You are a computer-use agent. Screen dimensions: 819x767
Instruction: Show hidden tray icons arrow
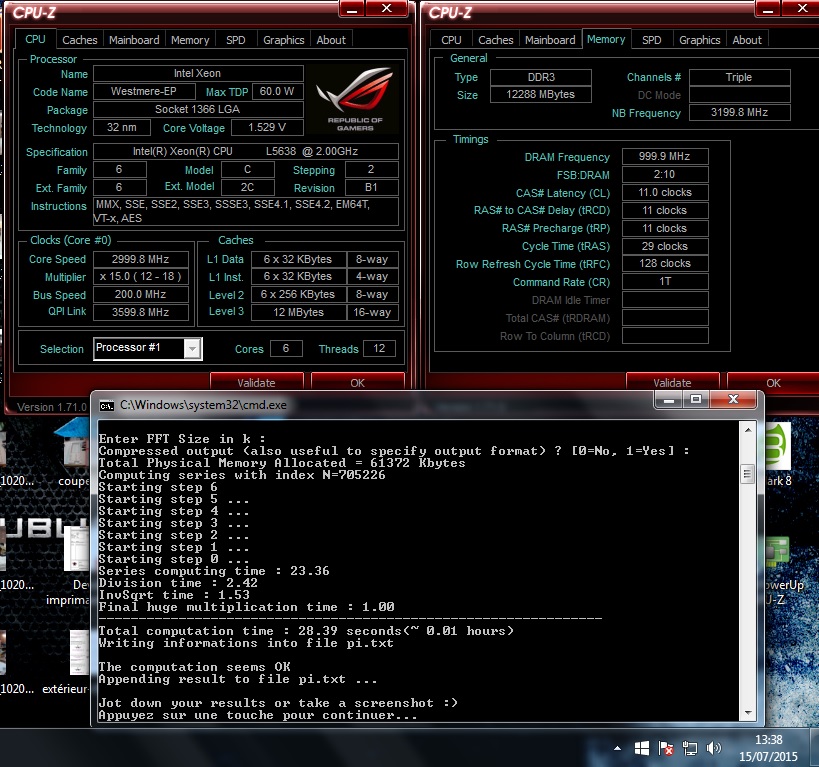pos(617,748)
